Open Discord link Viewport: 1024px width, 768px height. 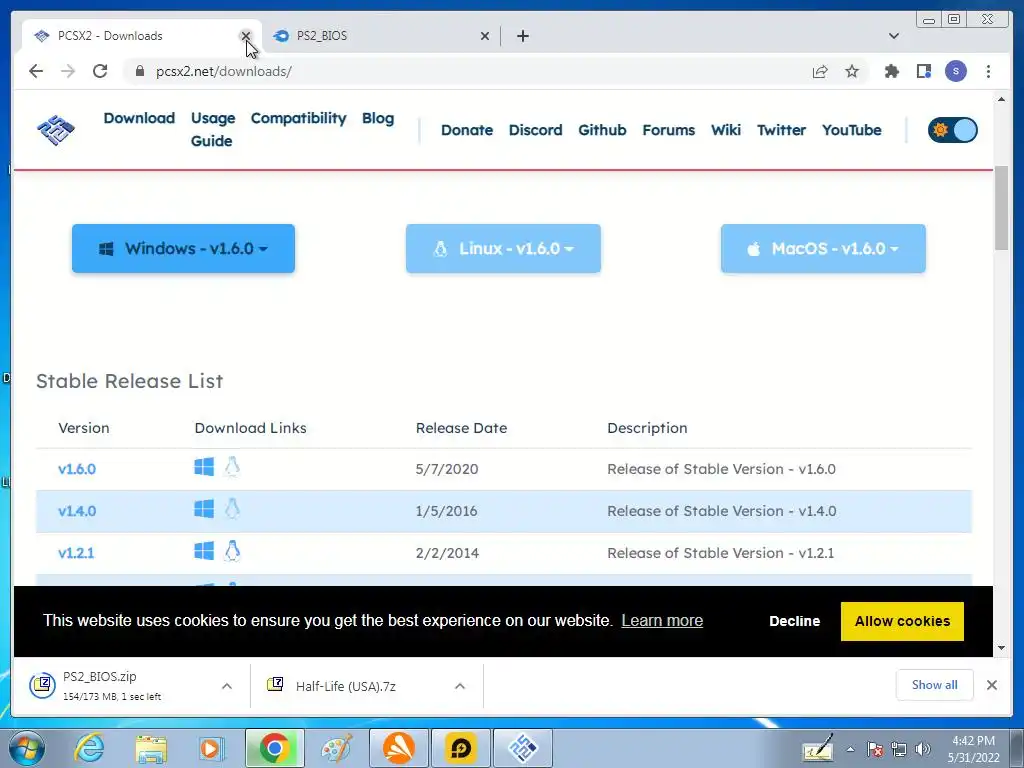click(x=536, y=130)
